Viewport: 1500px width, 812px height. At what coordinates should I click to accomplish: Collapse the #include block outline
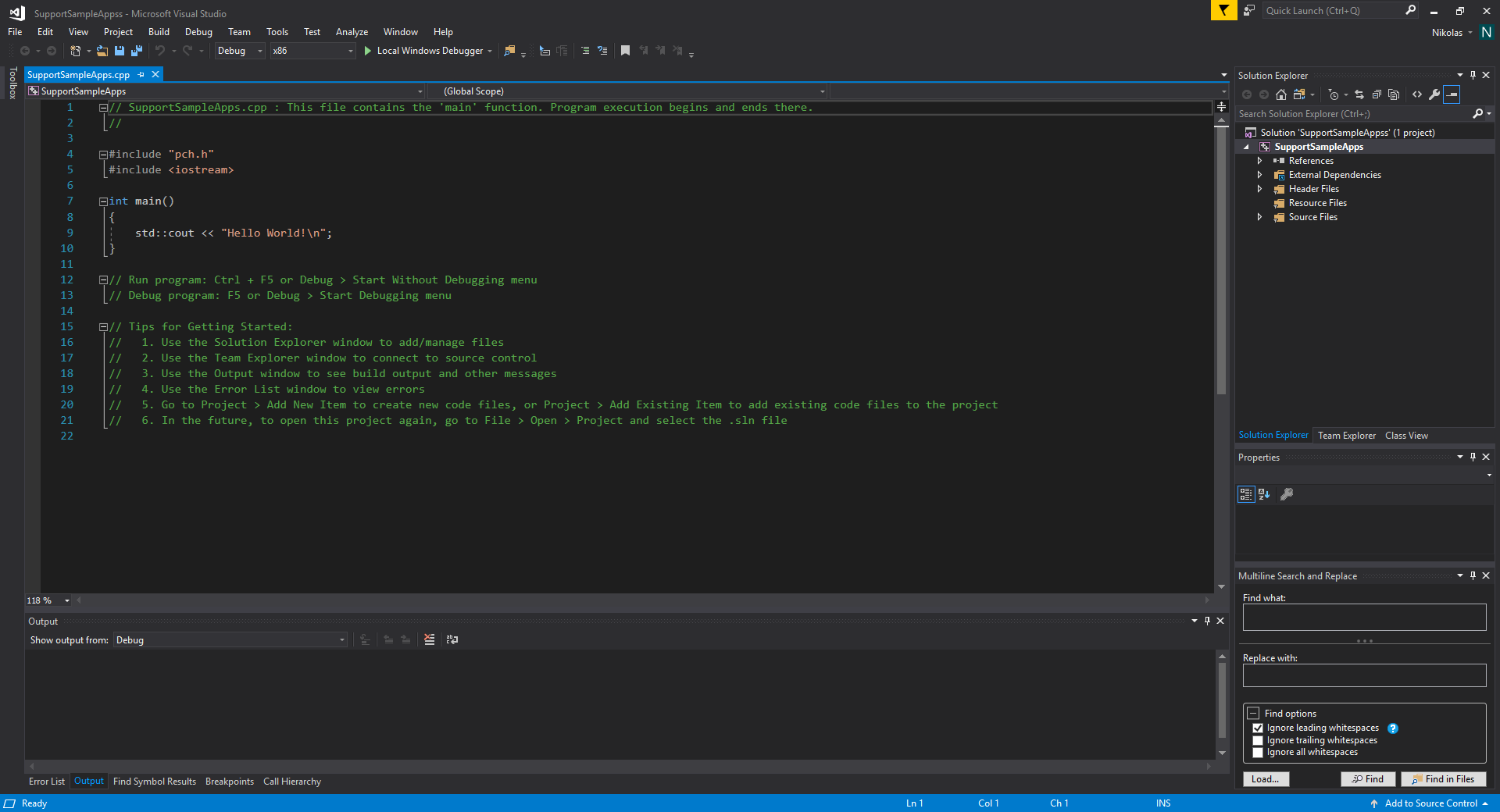click(x=103, y=155)
